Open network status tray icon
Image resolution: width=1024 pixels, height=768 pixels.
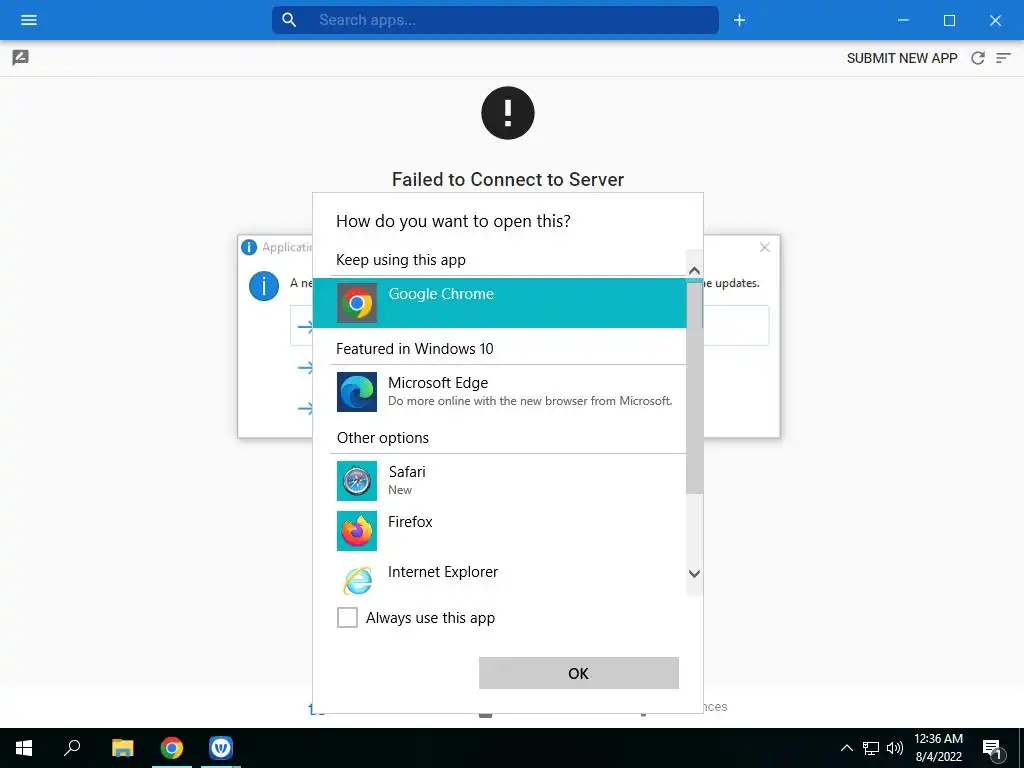871,748
